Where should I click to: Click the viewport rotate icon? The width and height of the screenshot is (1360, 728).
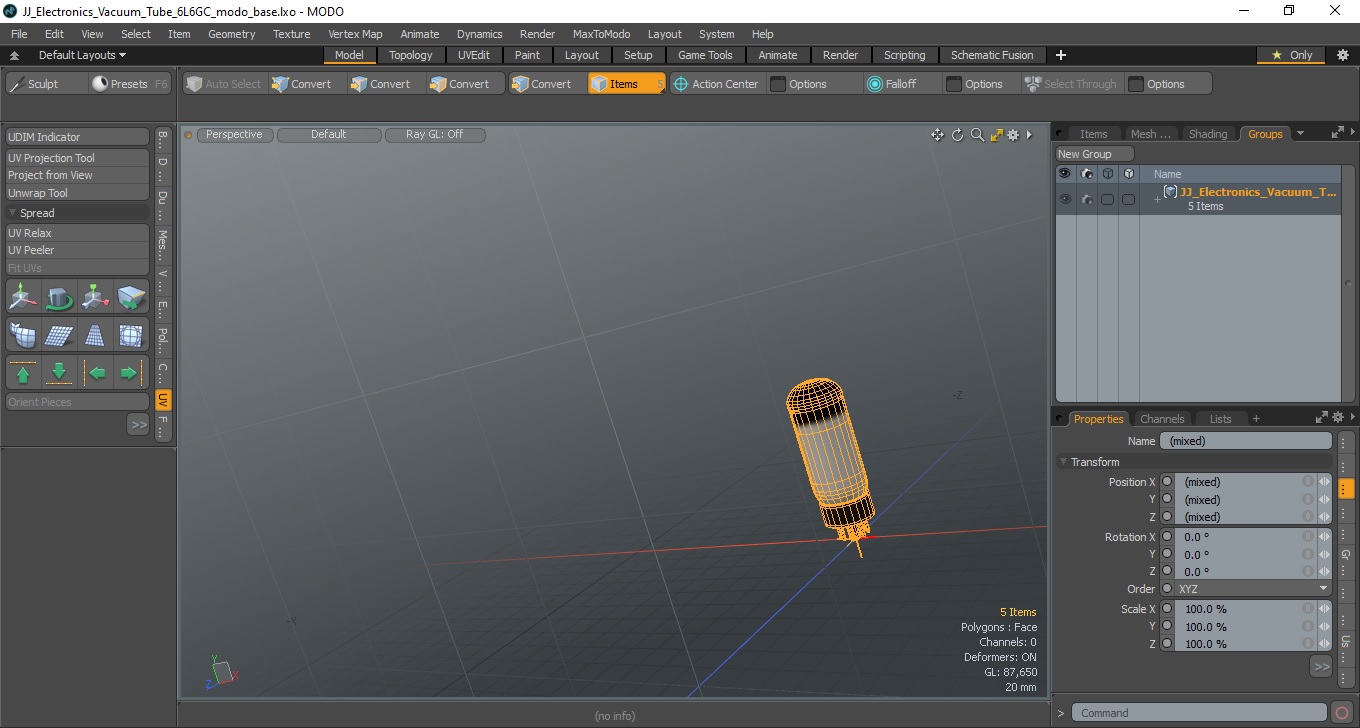click(957, 135)
